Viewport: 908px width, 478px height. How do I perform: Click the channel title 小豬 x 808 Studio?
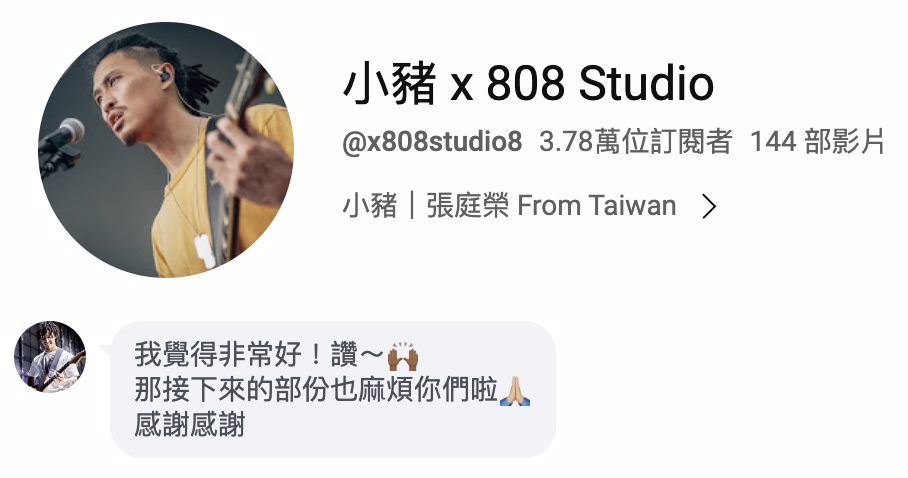[x=528, y=83]
